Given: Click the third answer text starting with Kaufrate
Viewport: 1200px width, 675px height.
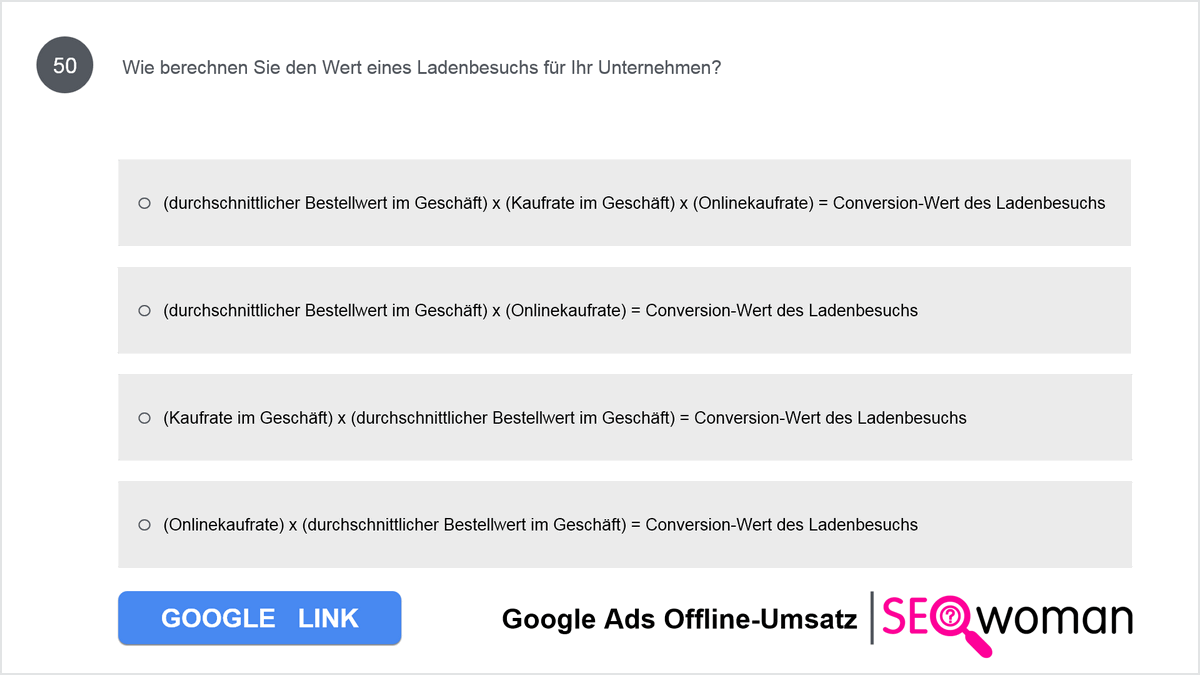Looking at the screenshot, I should point(565,418).
